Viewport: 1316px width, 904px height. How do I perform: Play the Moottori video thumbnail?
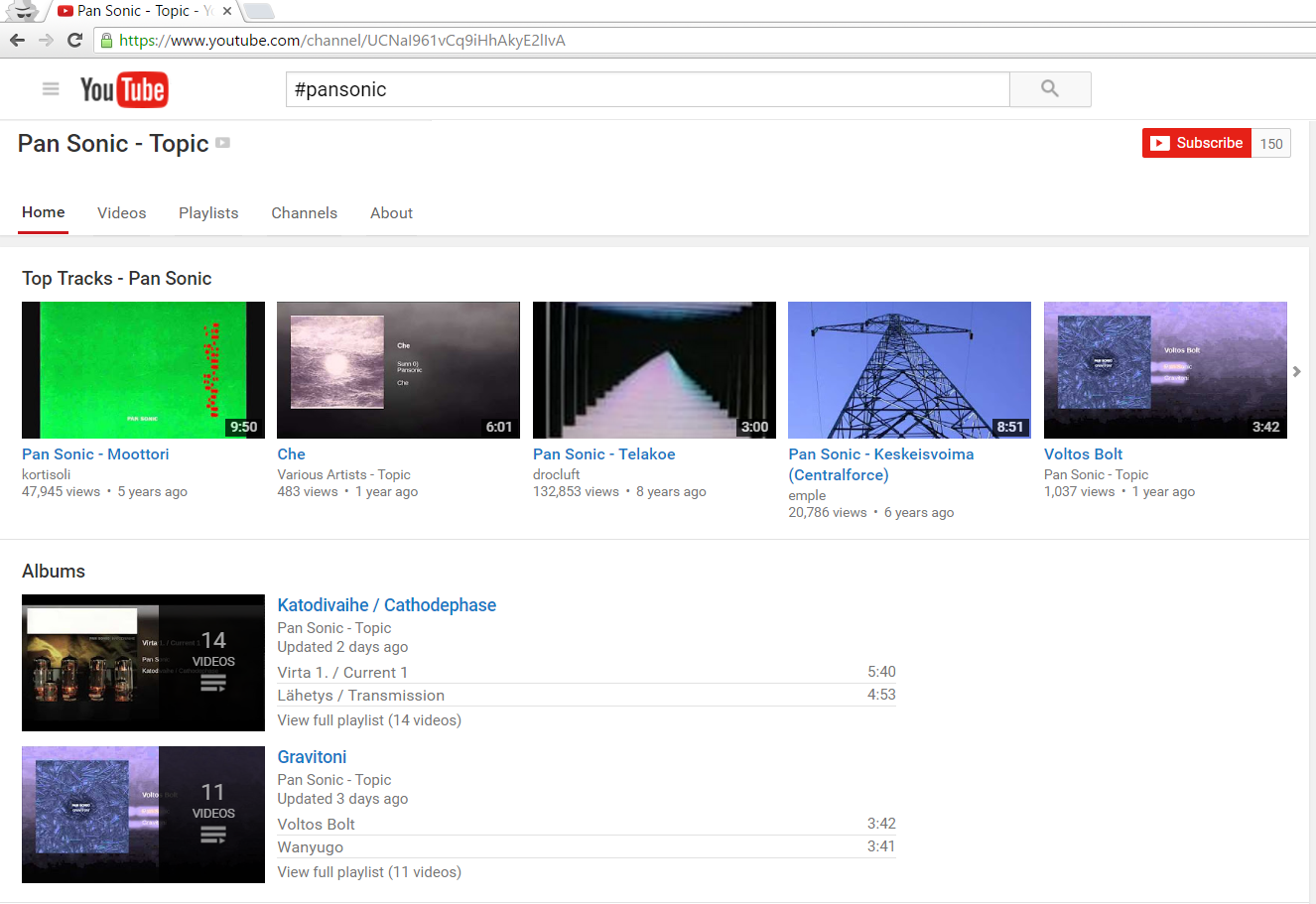(144, 370)
